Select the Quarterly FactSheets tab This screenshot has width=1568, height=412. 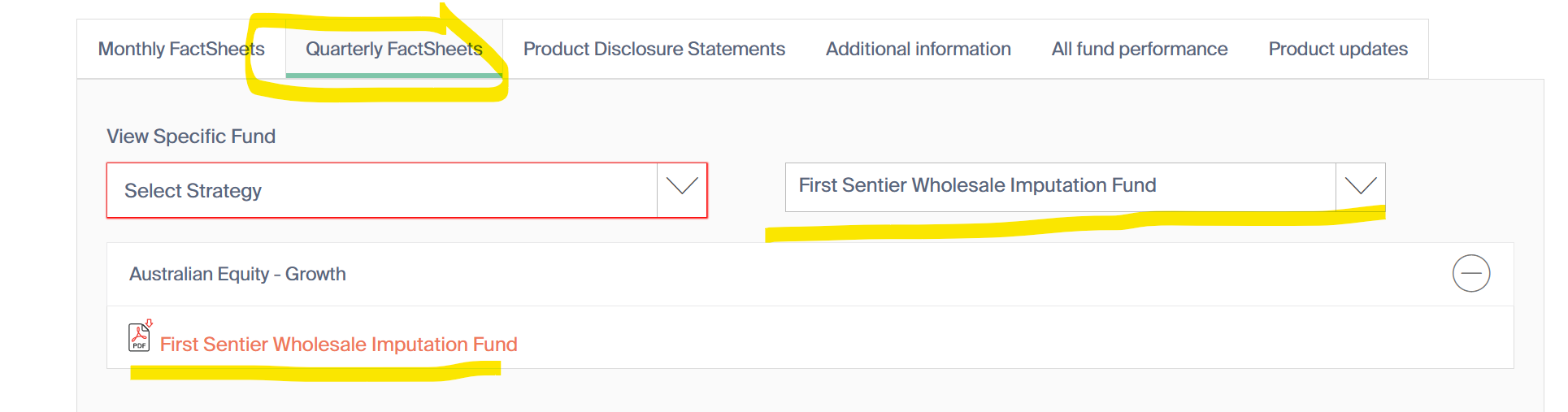[x=393, y=50]
